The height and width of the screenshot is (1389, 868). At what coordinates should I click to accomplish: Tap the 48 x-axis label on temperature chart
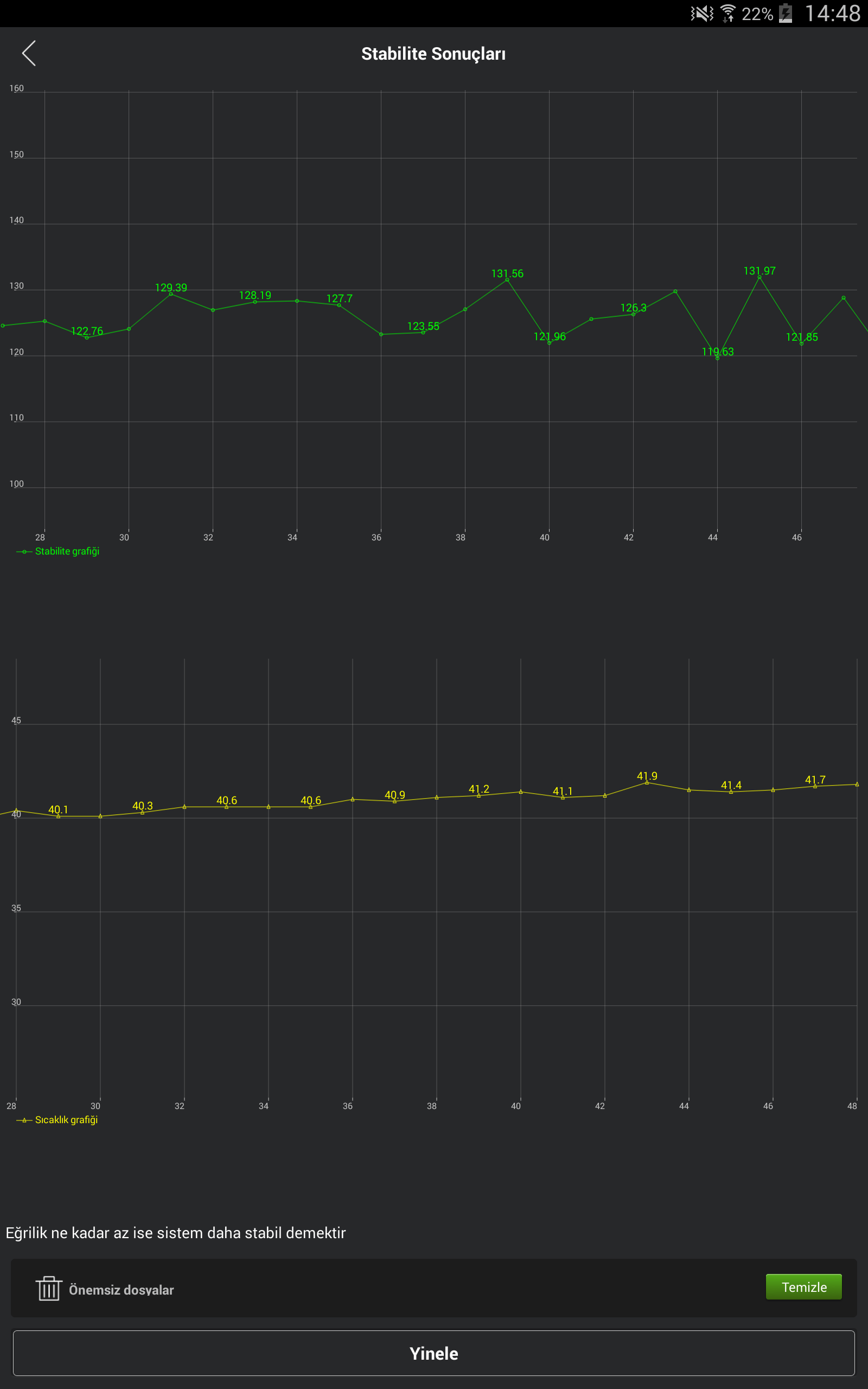[x=852, y=1106]
